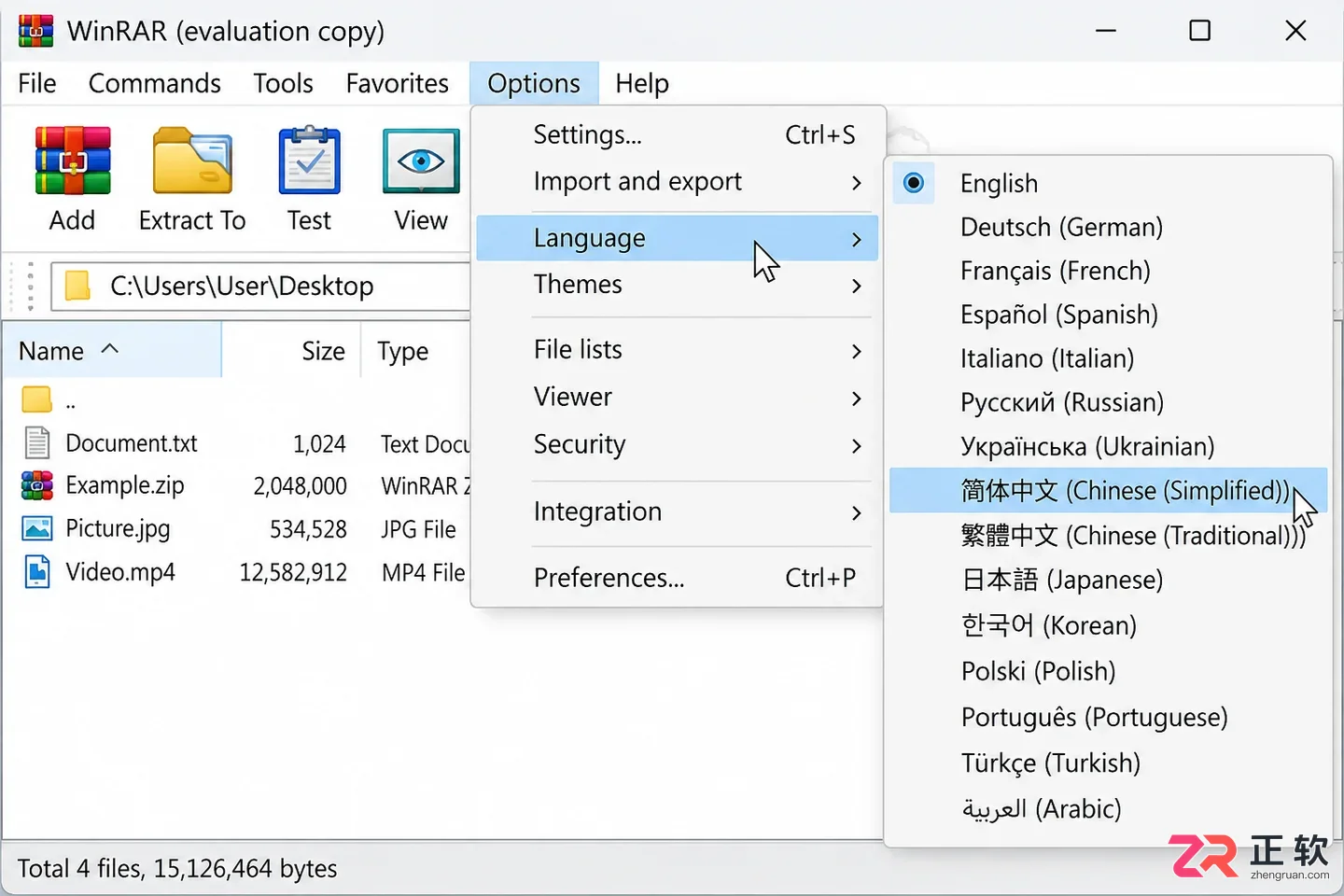The height and width of the screenshot is (896, 1344).
Task: Click the Test clipboard icon
Action: pyautogui.click(x=310, y=161)
